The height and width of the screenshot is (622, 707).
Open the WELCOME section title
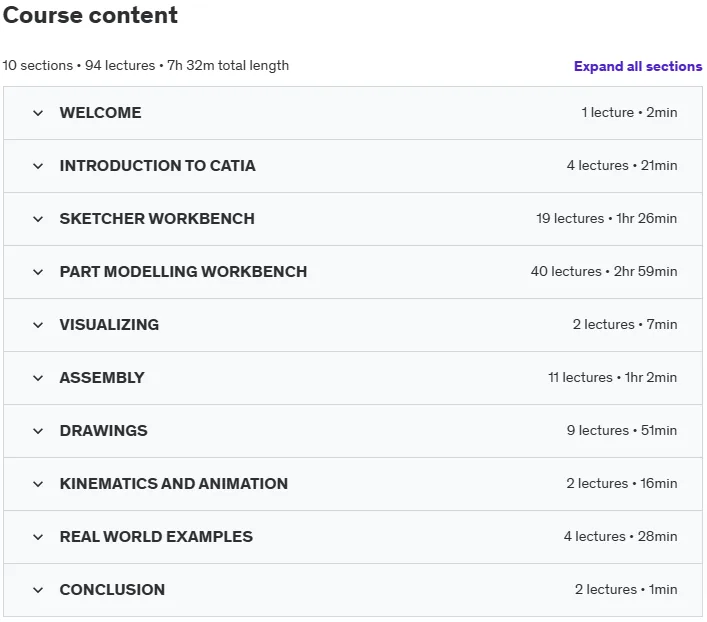click(x=101, y=113)
